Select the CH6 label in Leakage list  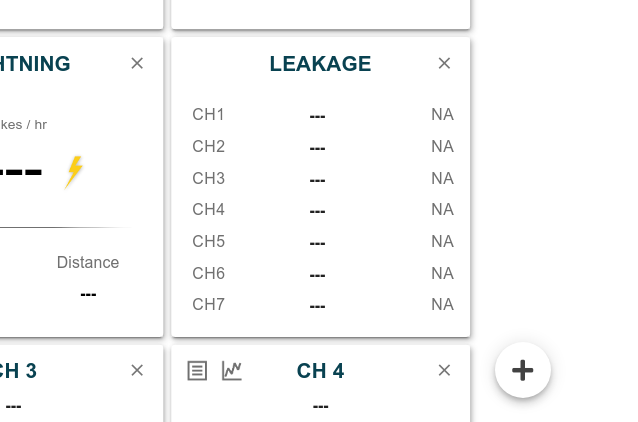click(208, 273)
